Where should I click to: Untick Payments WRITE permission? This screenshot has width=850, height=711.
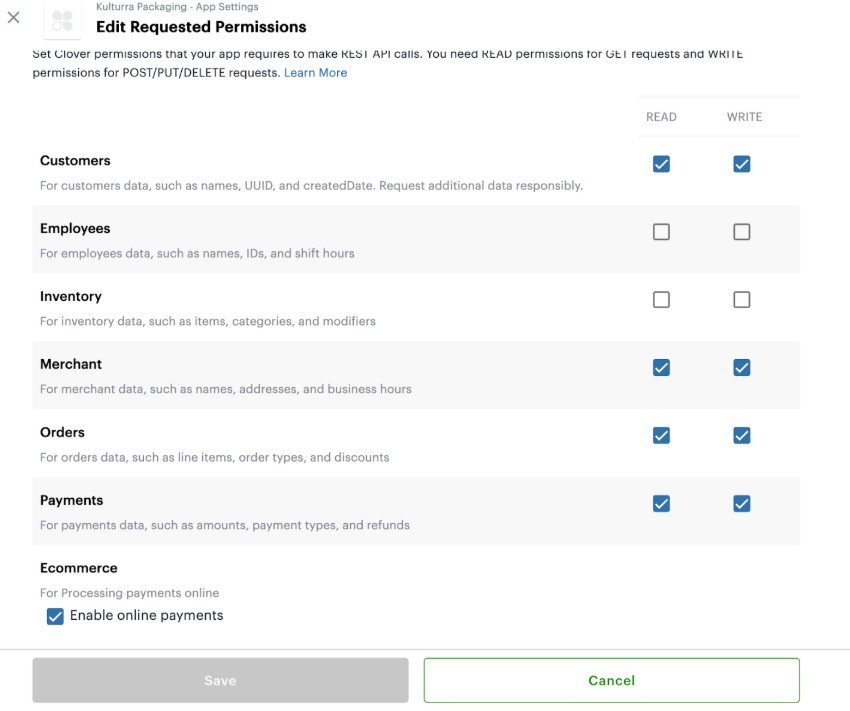pos(741,504)
